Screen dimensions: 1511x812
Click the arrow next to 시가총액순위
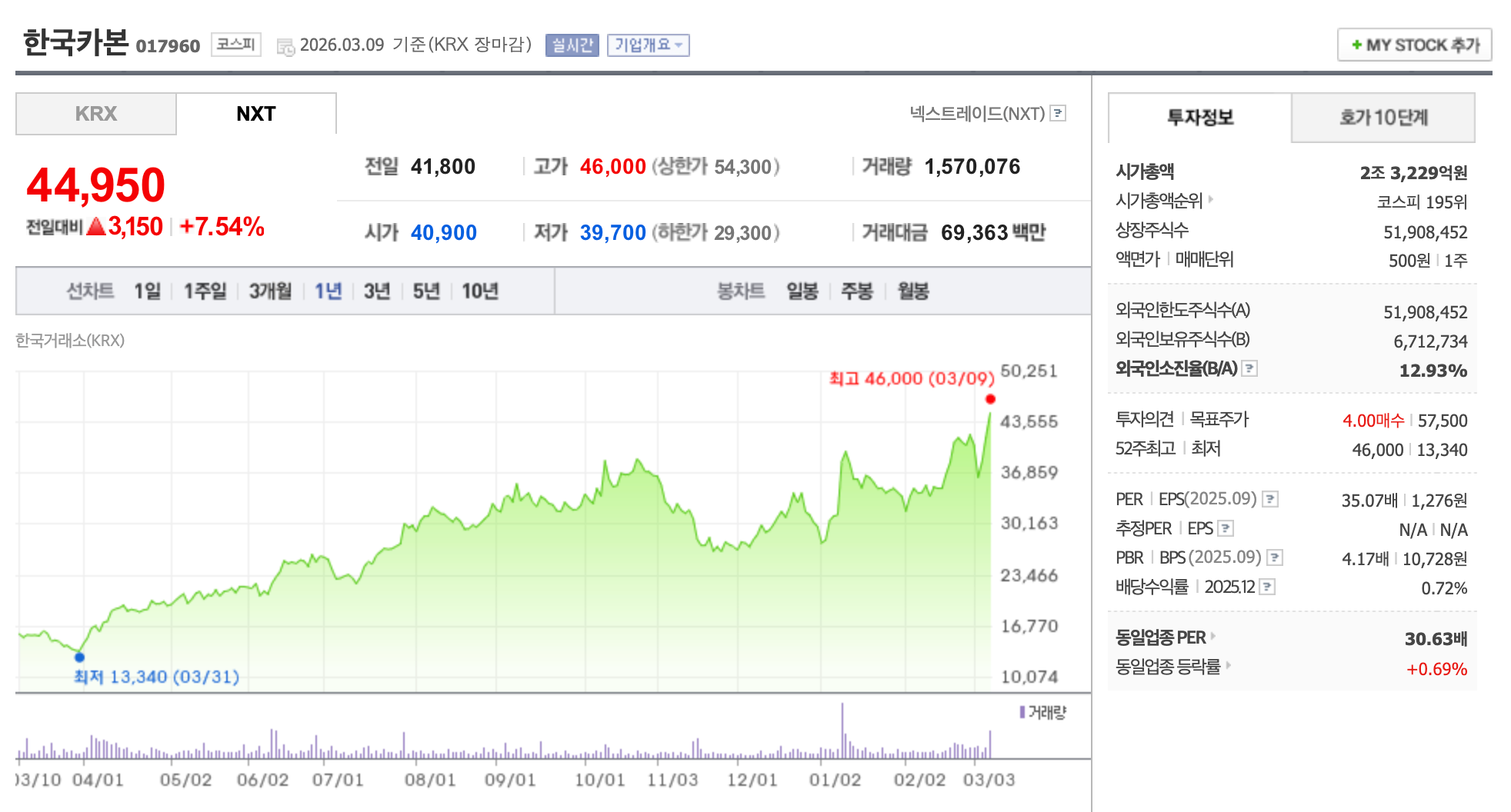[x=1211, y=199]
